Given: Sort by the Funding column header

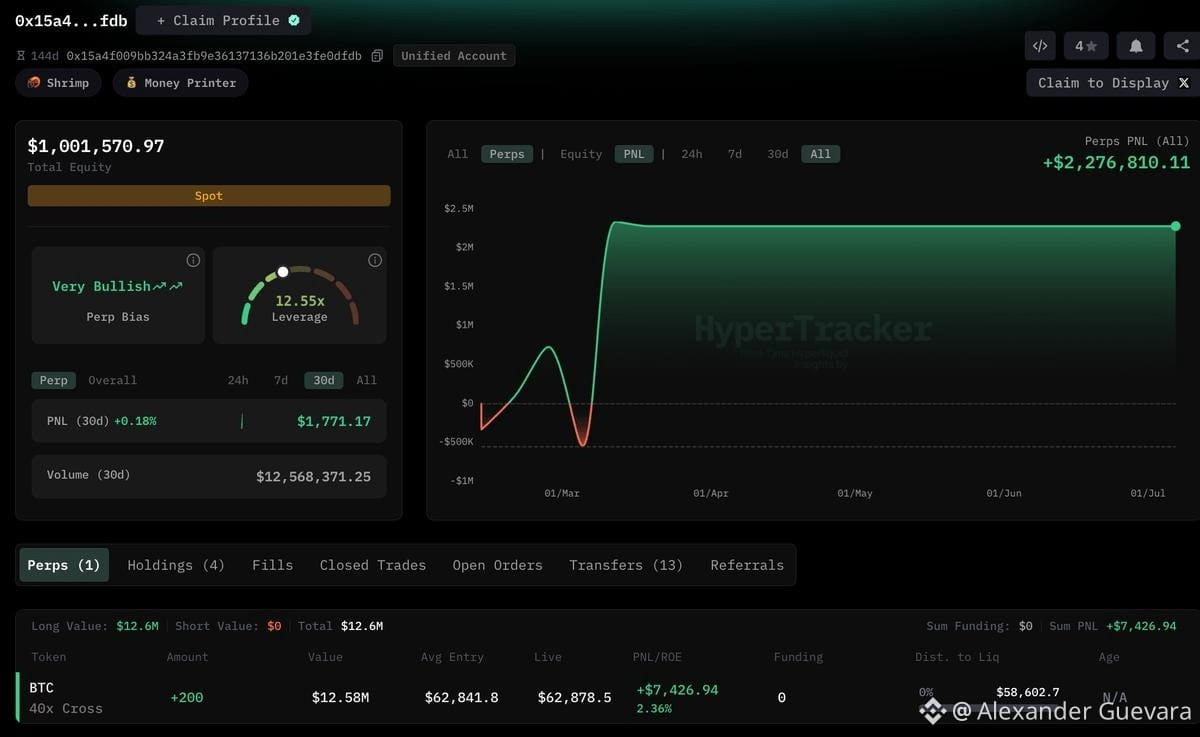Looking at the screenshot, I should pyautogui.click(x=798, y=657).
